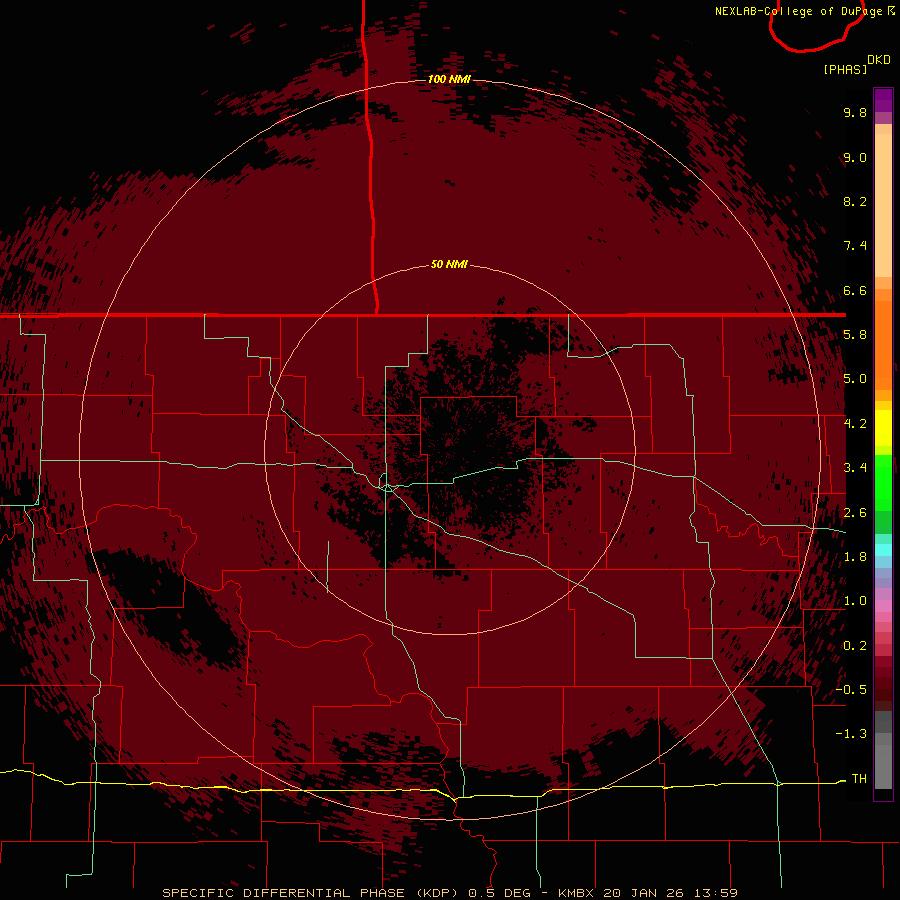This screenshot has height=900, width=900.
Task: Click the -1.3 color scale value
Action: pos(851,734)
